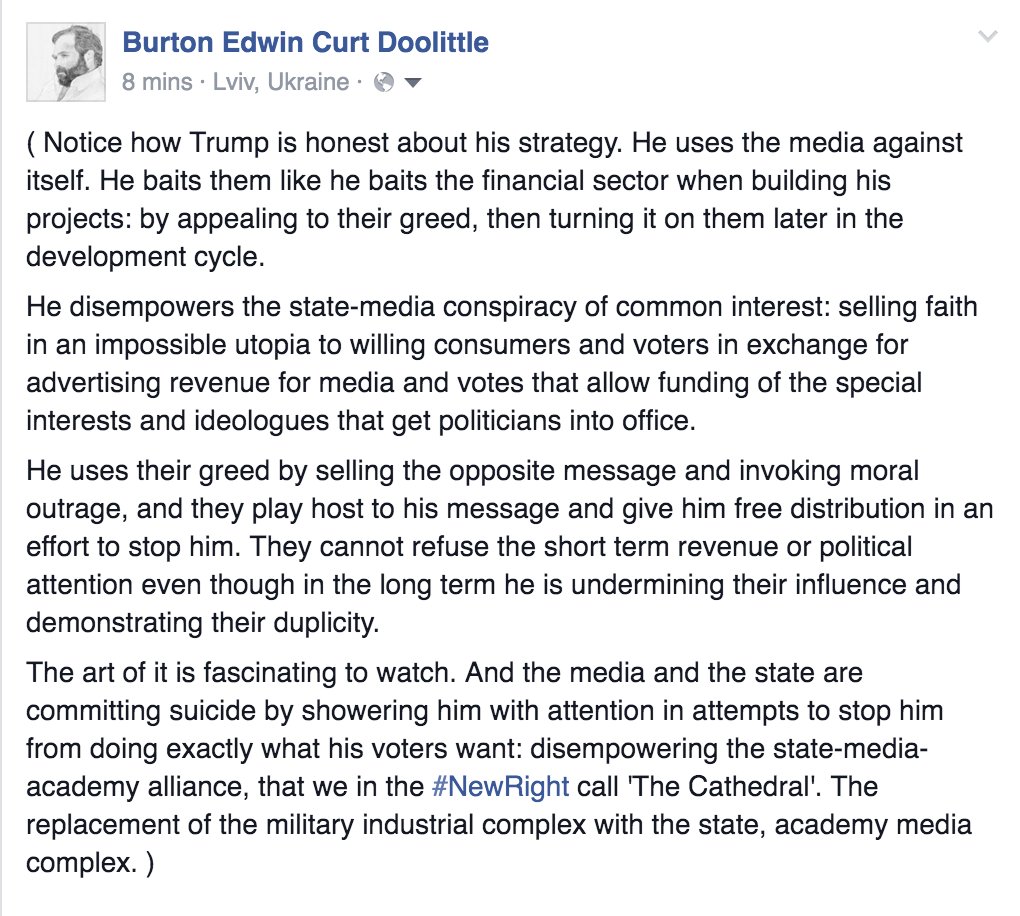Click the words 'development cycle.'
Screen dimensions: 1020x916
pyautogui.click(x=147, y=254)
